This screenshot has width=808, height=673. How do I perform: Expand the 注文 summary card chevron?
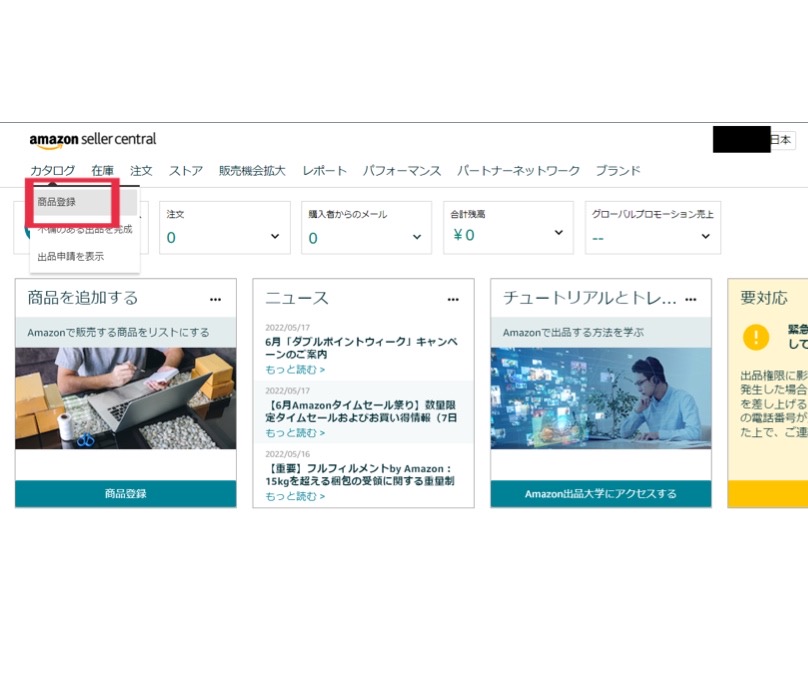[x=275, y=236]
